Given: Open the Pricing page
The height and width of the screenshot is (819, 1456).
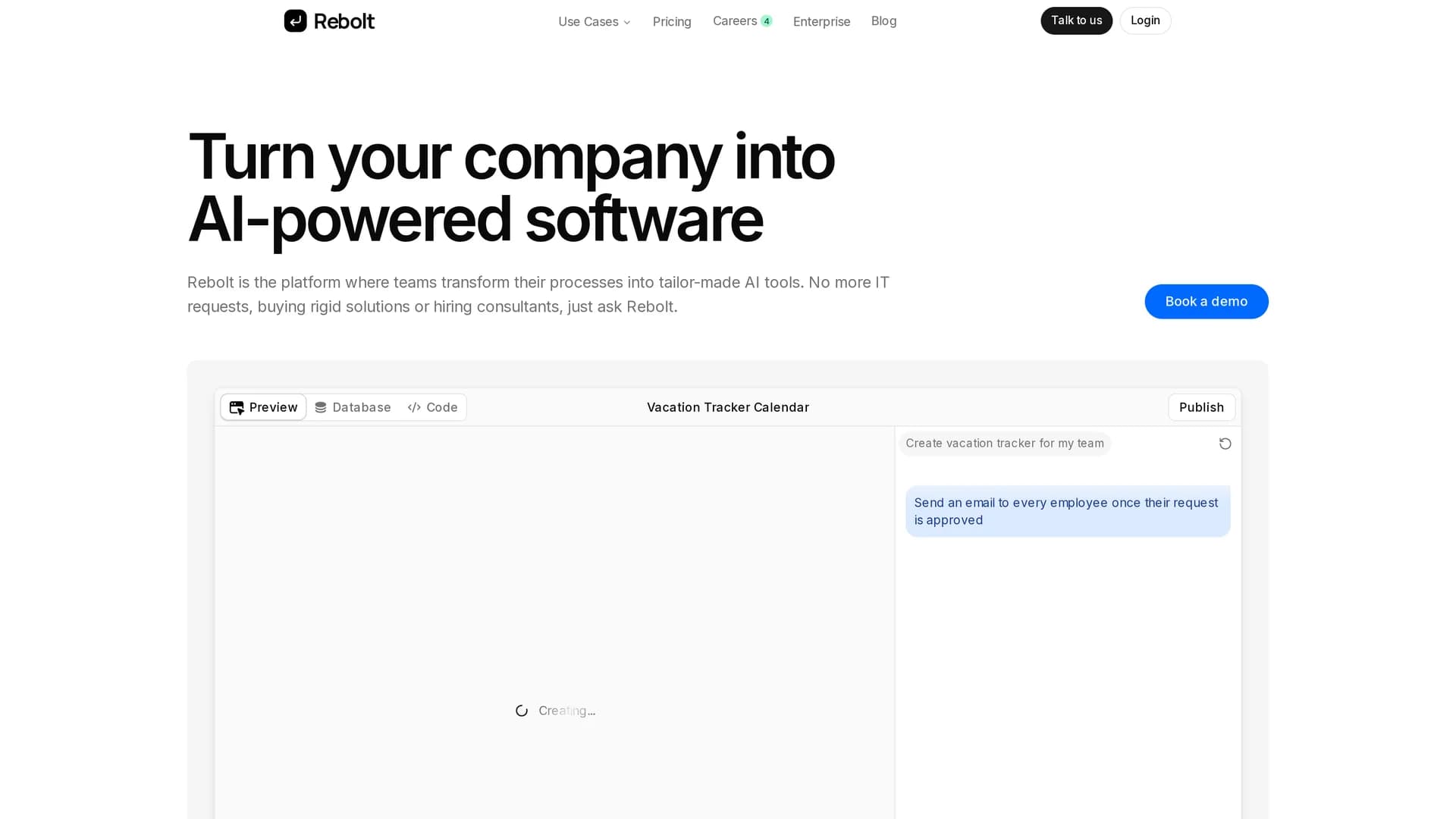Looking at the screenshot, I should coord(672,21).
